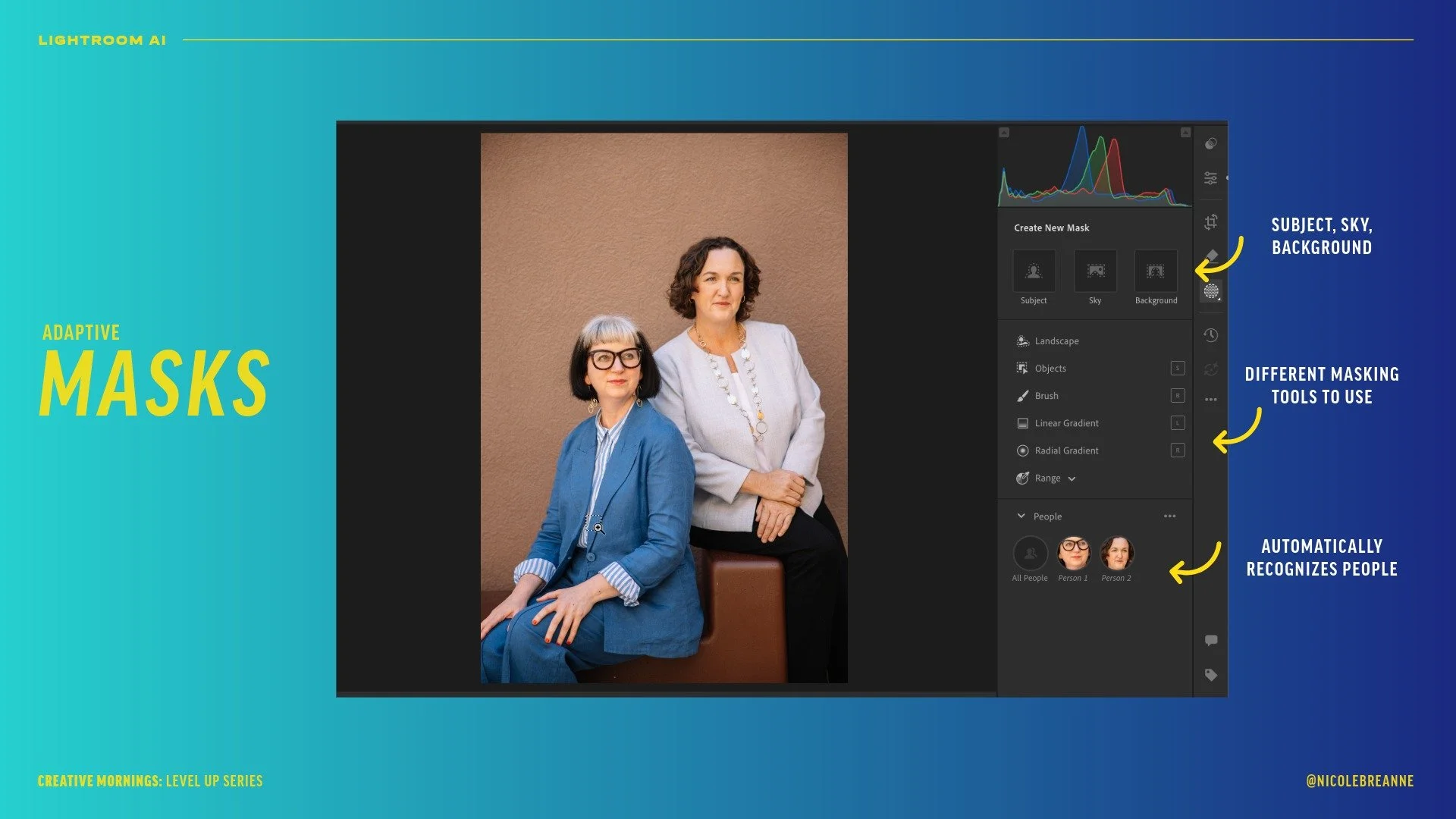1456x819 pixels.
Task: Choose the Linear Gradient mask option
Action: tap(1066, 423)
